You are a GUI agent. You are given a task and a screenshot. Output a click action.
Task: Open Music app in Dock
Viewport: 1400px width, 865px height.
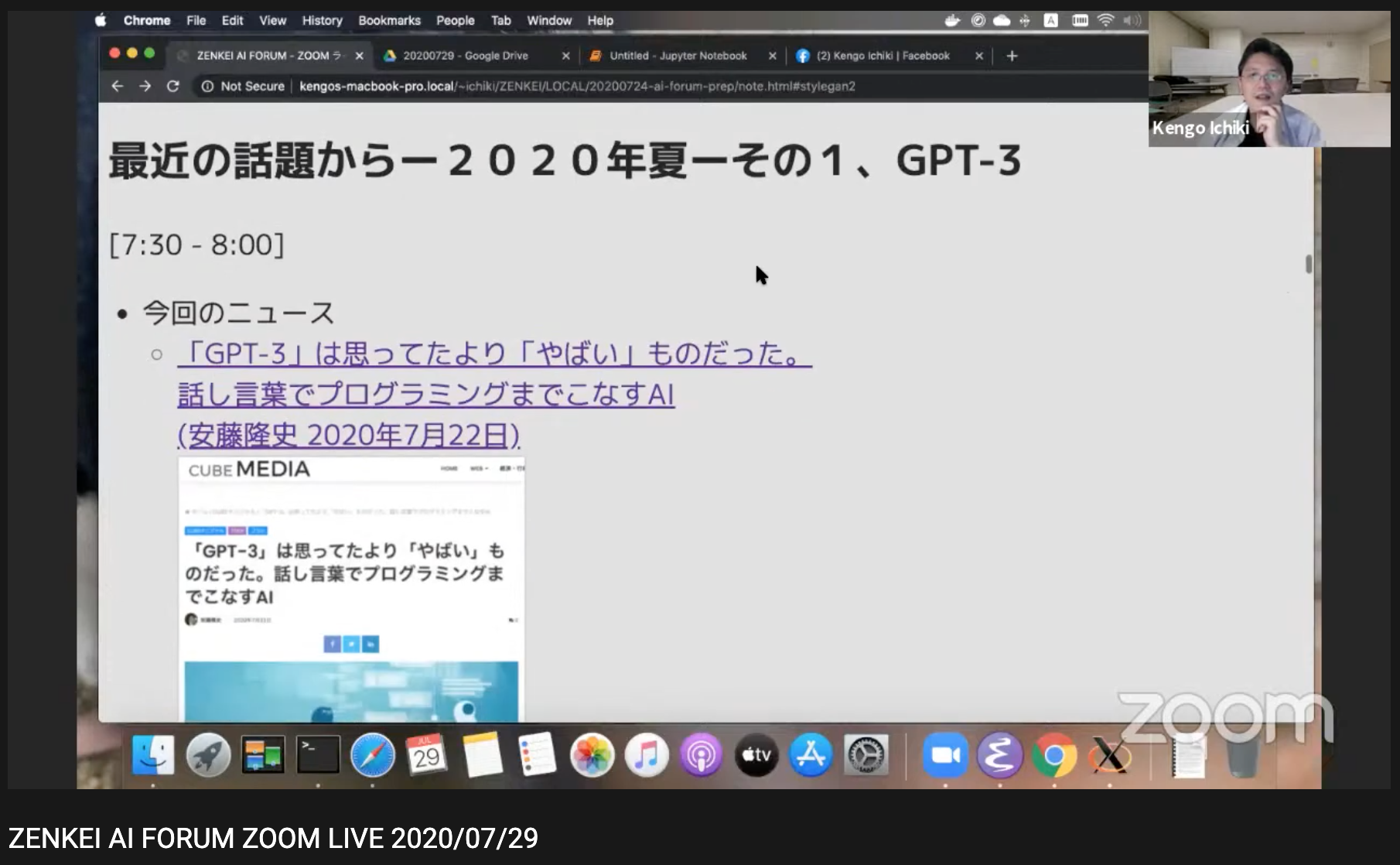(x=647, y=755)
